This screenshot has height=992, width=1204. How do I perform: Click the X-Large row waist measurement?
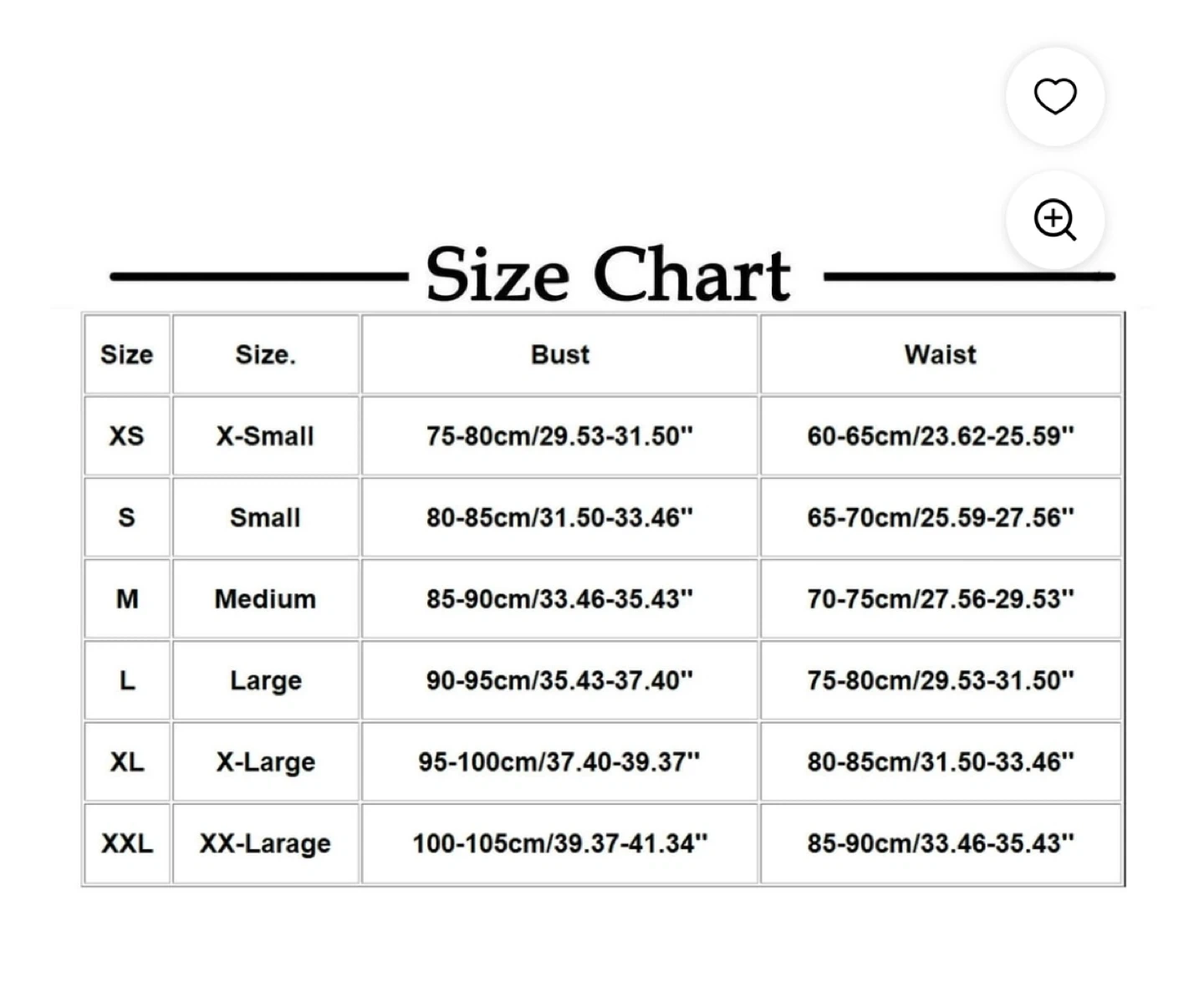click(940, 761)
